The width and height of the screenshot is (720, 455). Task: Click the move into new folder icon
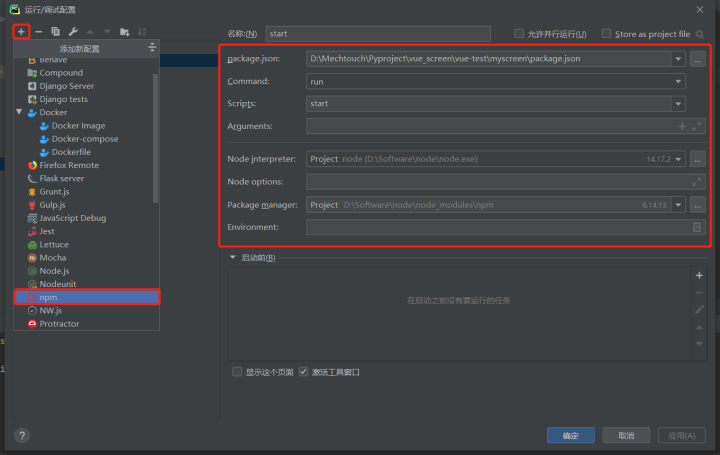(124, 32)
